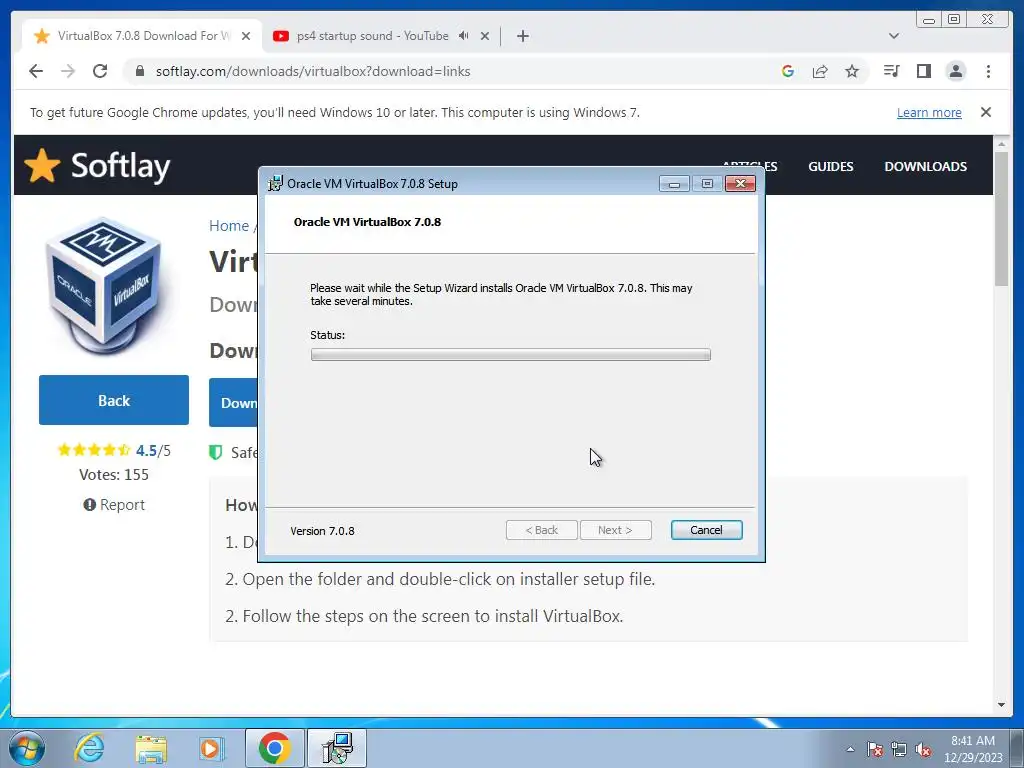Click Cancel in VirtualBox Setup dialog
The height and width of the screenshot is (768, 1024).
(x=706, y=530)
